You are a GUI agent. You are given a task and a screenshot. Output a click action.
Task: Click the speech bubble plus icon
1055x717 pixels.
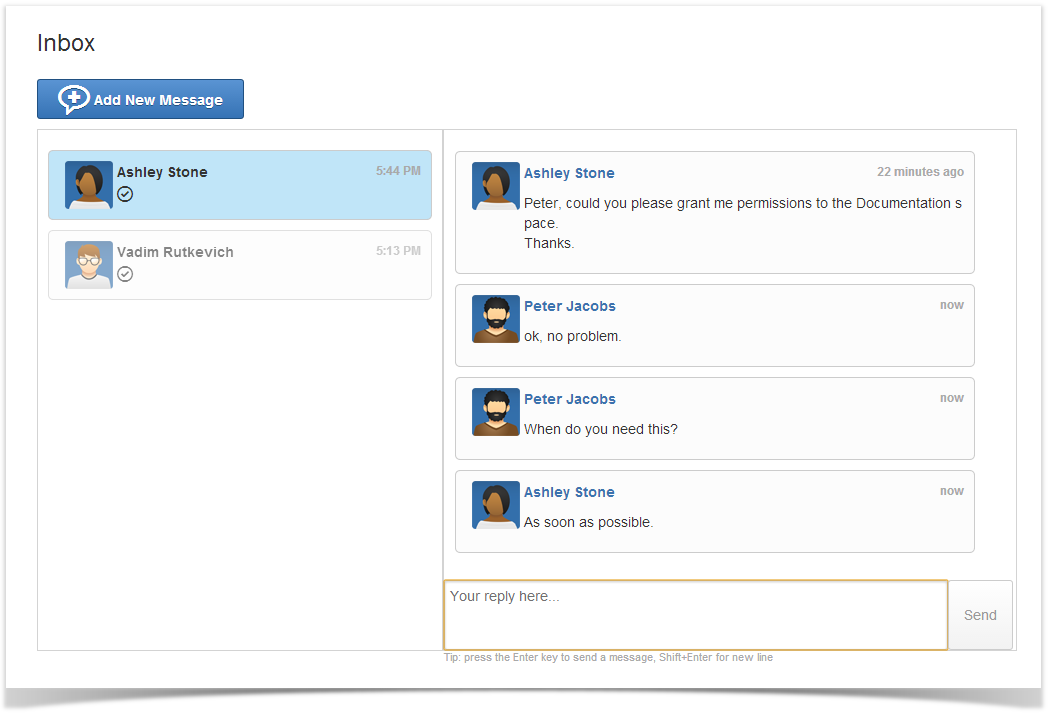(73, 100)
